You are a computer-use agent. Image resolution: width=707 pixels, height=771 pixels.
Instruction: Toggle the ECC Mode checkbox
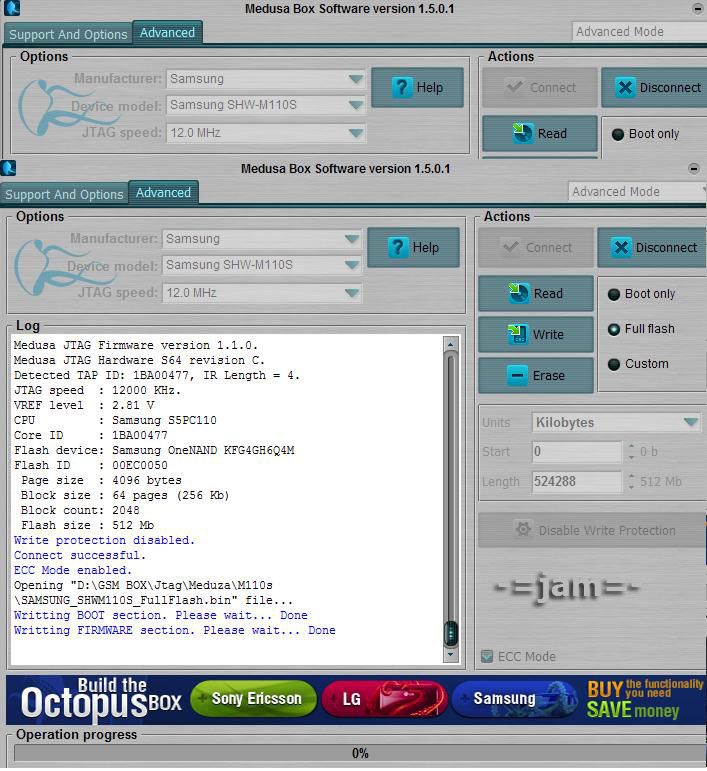pyautogui.click(x=487, y=656)
